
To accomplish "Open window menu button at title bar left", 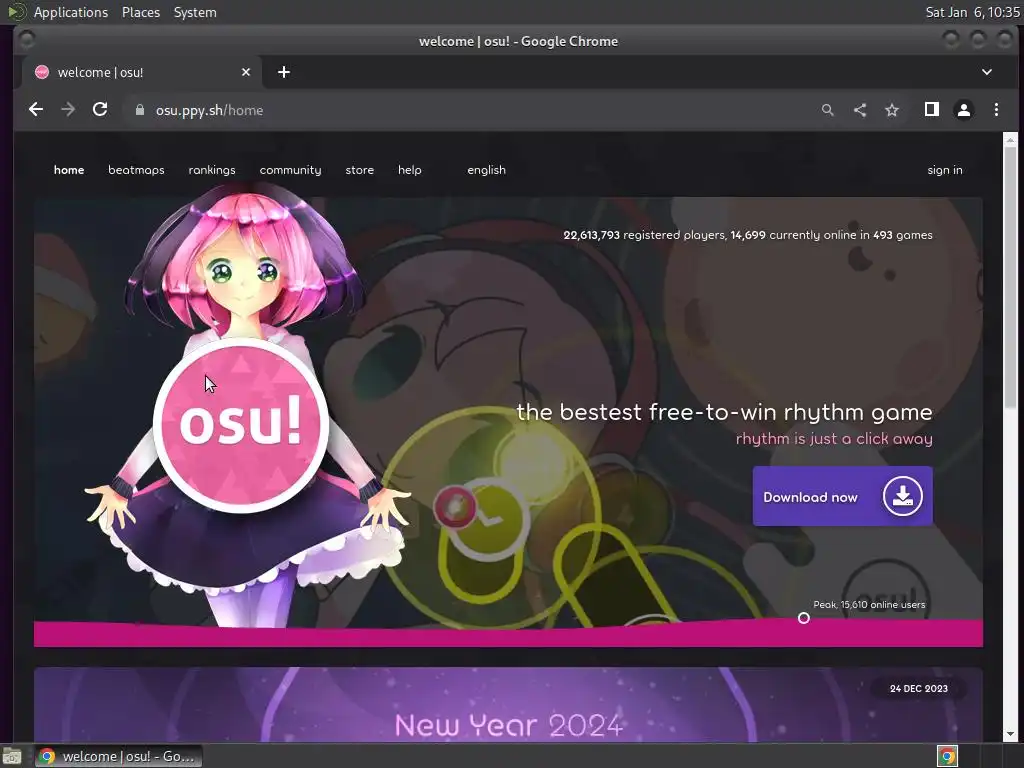I will pyautogui.click(x=26, y=40).
